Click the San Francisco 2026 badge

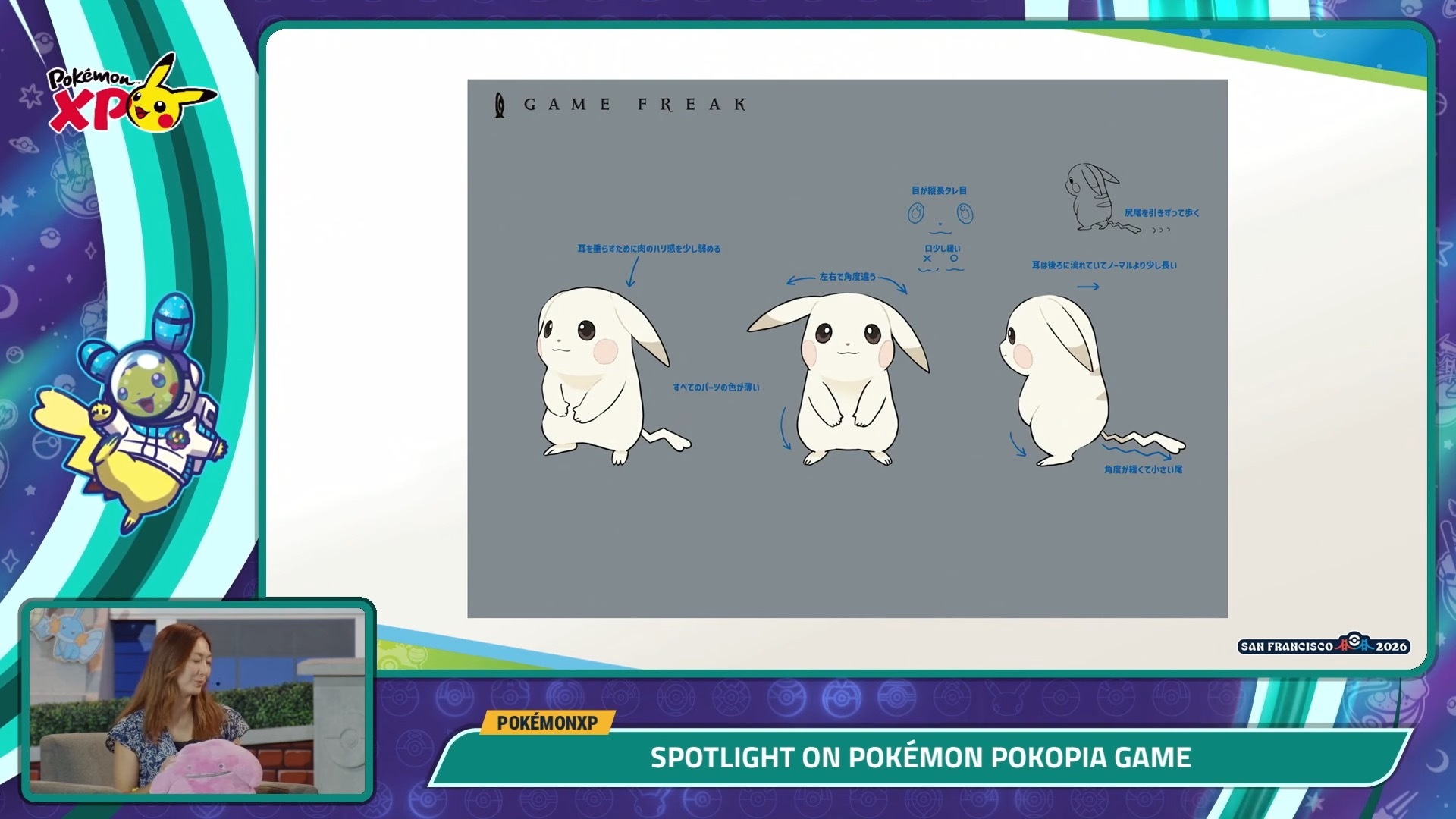[1324, 645]
